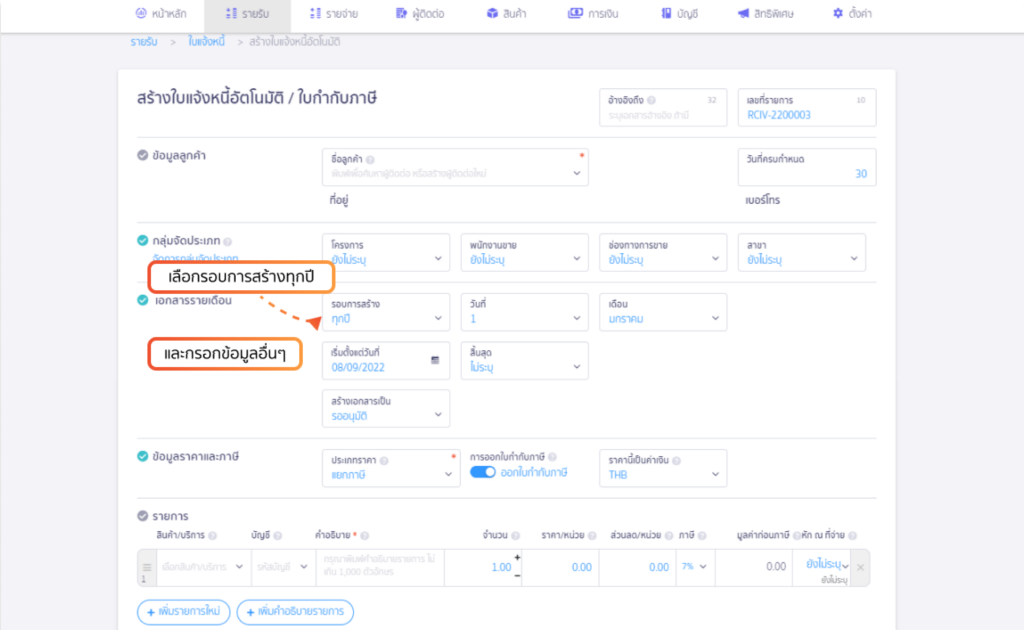Screen dimensions: 1024x630
Task: Increase quantity with the plus stepper
Action: coord(517,557)
